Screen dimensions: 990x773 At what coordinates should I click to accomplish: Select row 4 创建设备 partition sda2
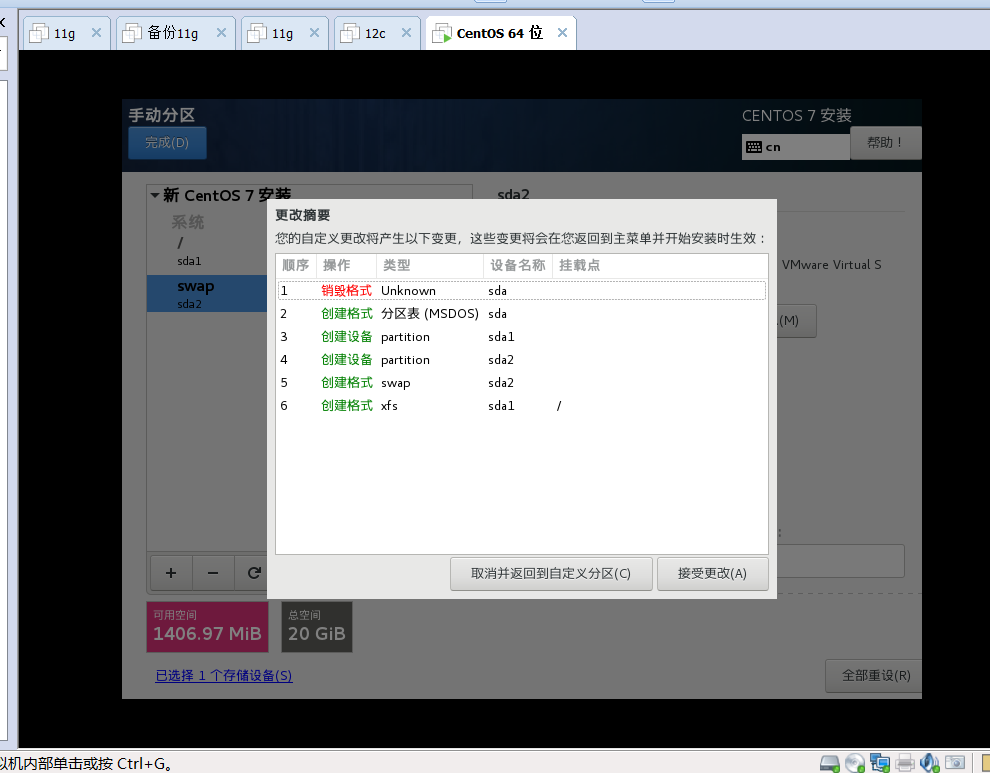522,360
